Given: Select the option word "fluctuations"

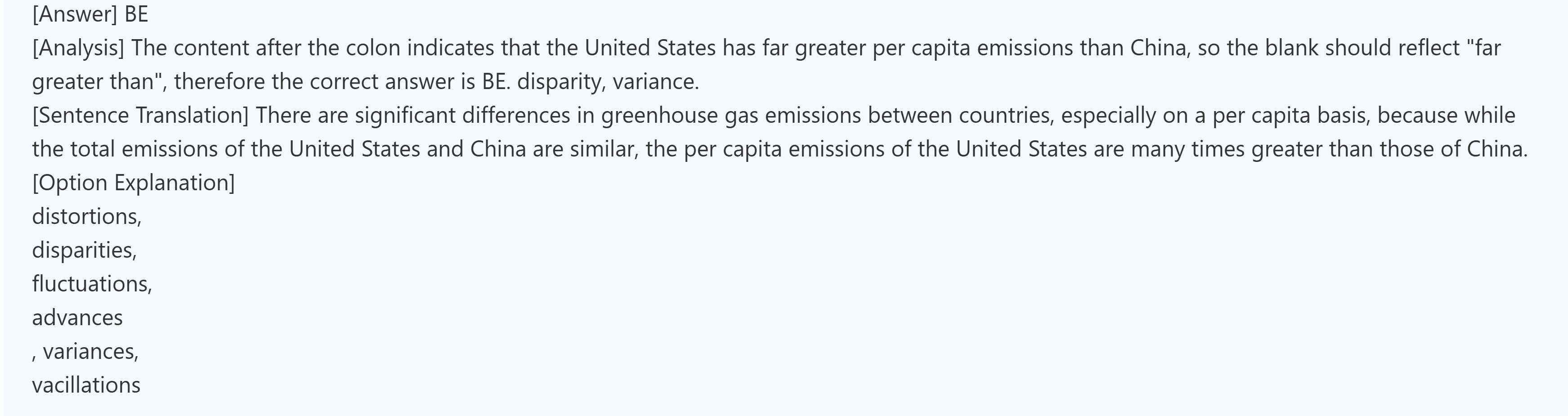Looking at the screenshot, I should point(91,285).
